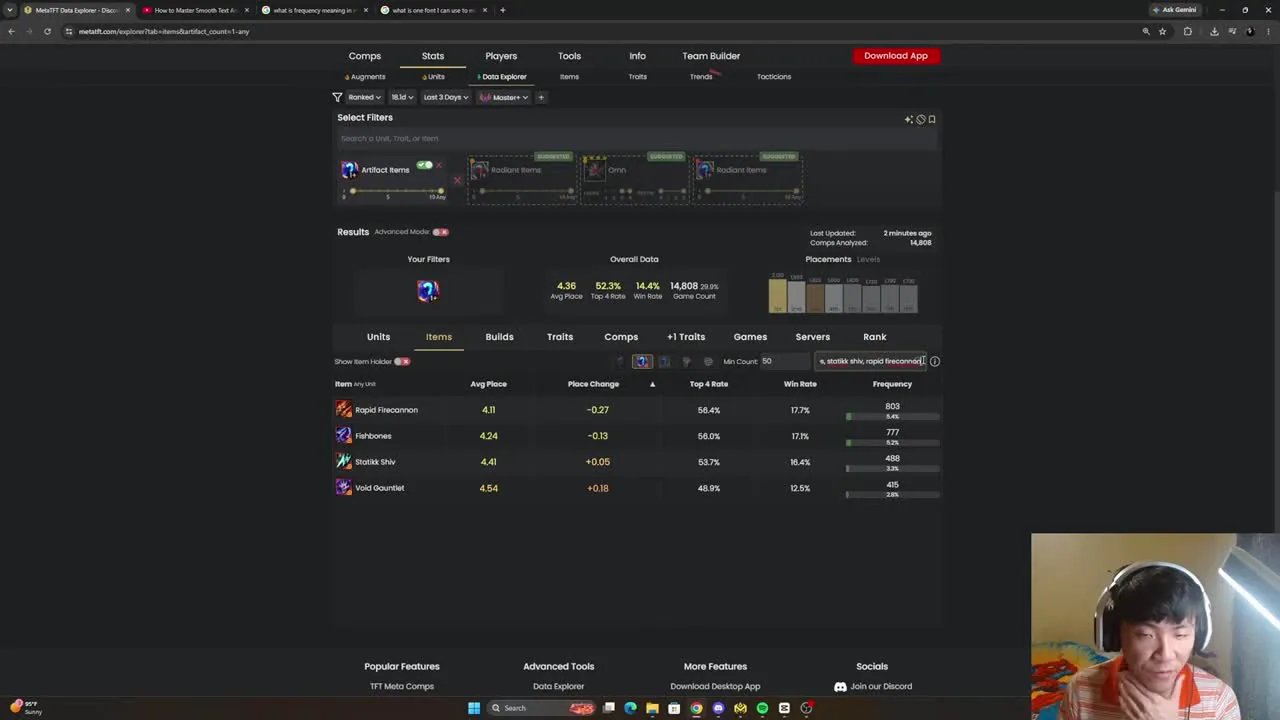
Task: Clear filters with the circle-slash icon
Action: pyautogui.click(x=921, y=120)
